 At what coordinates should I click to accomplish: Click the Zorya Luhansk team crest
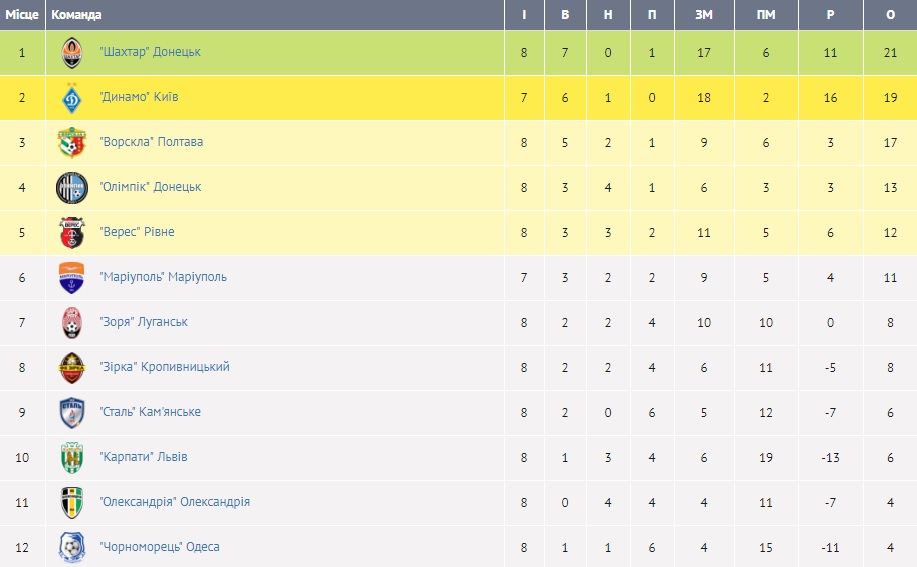point(71,322)
